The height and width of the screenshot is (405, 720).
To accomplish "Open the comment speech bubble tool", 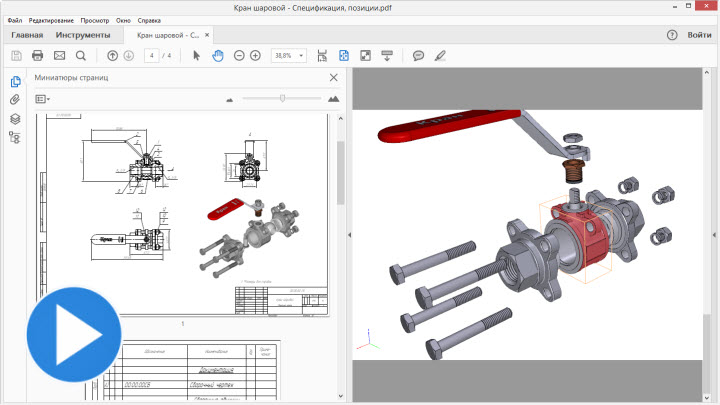I will (419, 55).
